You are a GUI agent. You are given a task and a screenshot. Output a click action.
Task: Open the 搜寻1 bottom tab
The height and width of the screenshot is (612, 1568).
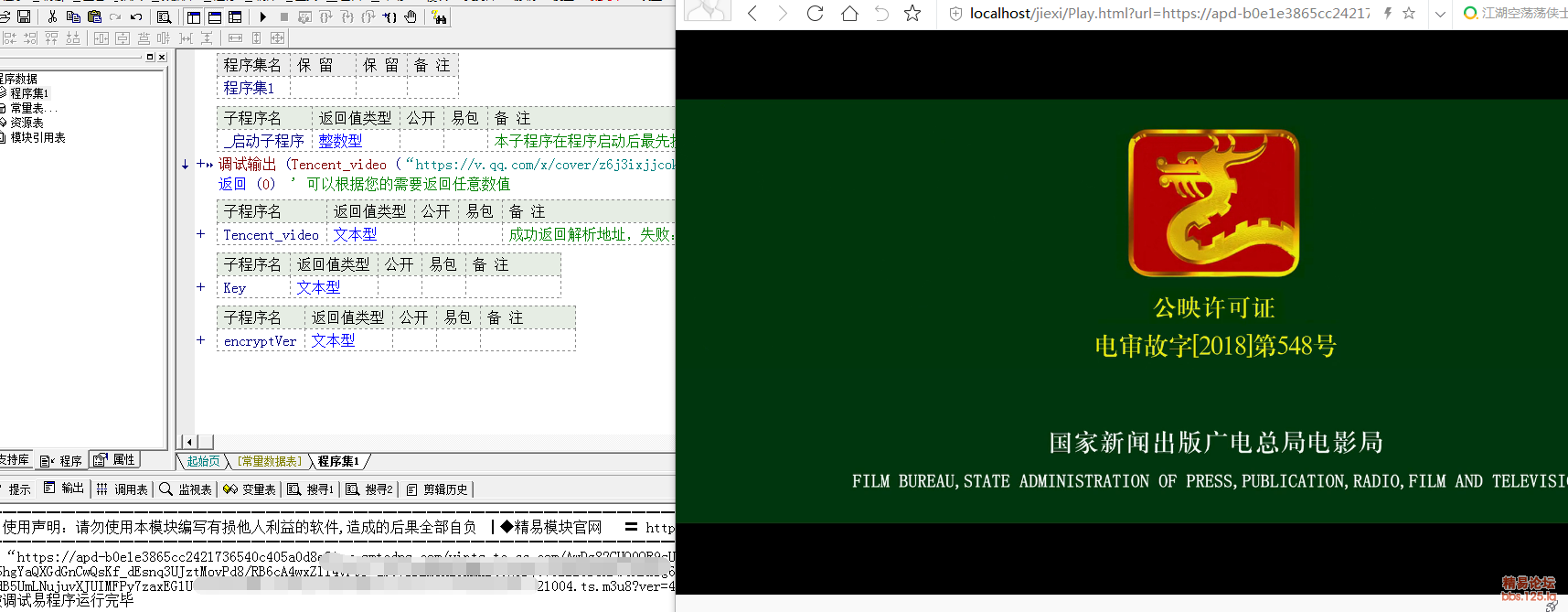(311, 489)
